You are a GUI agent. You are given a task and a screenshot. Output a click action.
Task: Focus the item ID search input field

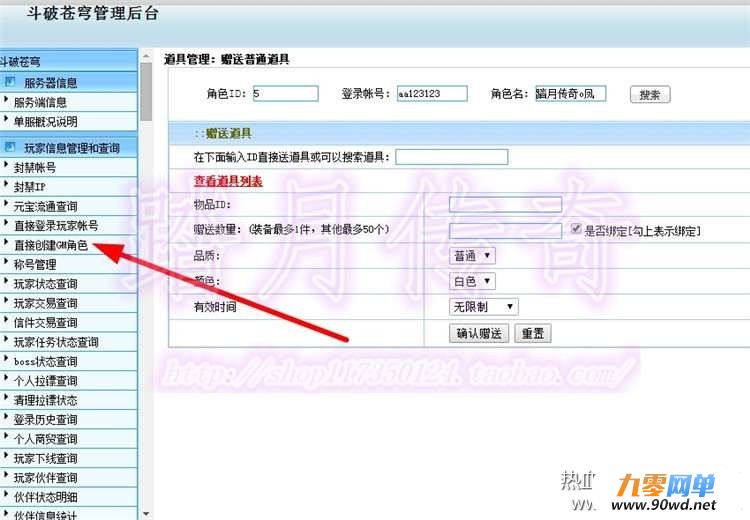tap(452, 157)
